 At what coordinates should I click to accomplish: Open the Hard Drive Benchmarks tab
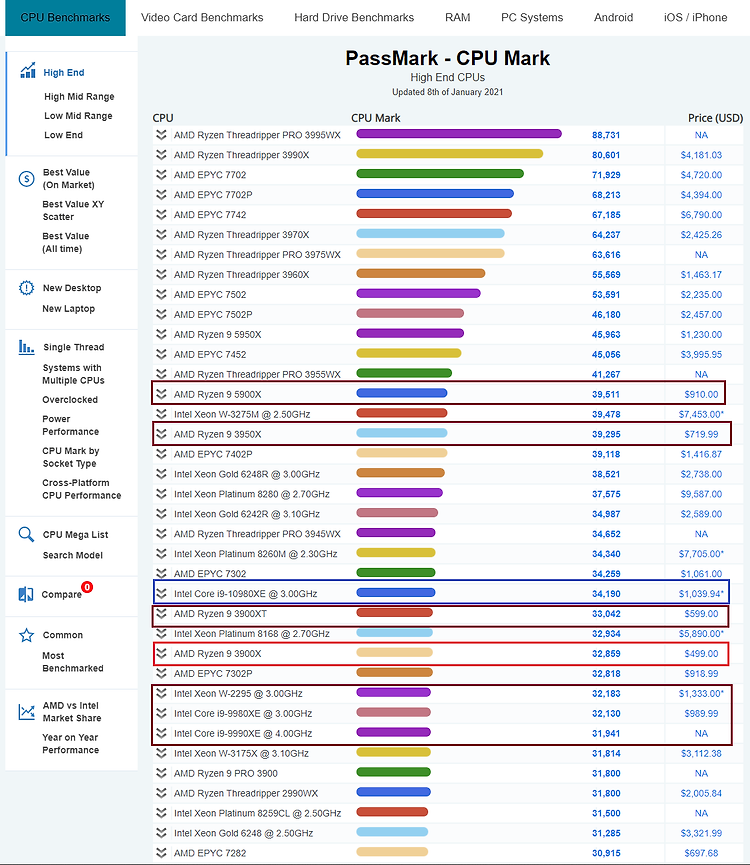[x=354, y=18]
